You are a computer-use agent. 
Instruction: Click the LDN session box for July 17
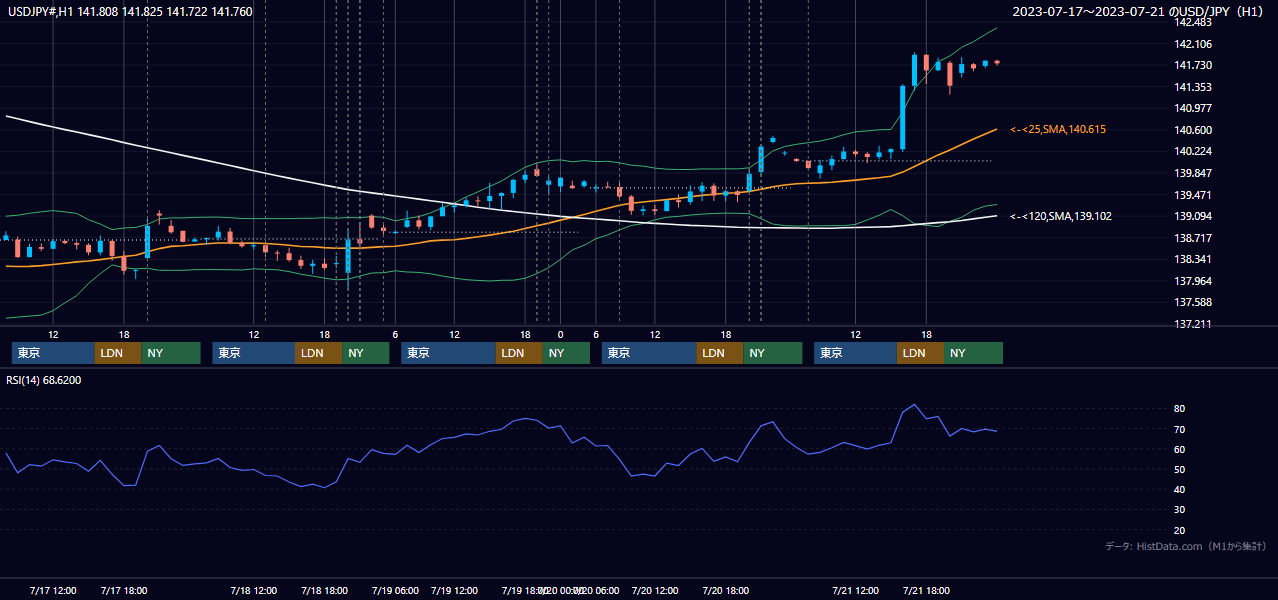118,353
